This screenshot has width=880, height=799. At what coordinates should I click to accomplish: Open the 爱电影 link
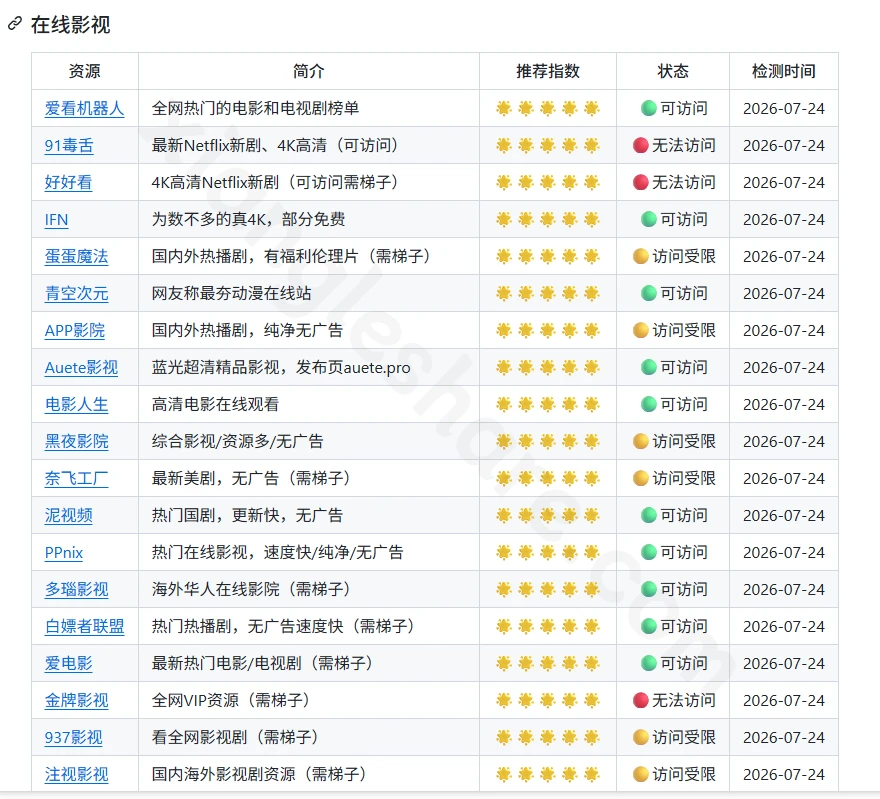coord(68,664)
